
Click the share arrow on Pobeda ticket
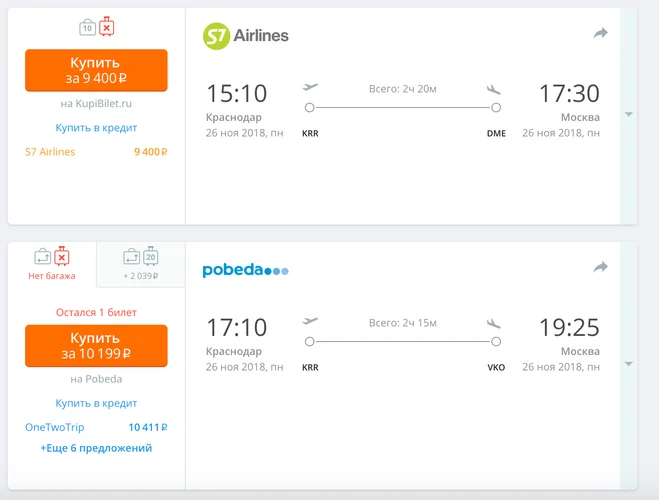[x=601, y=267]
